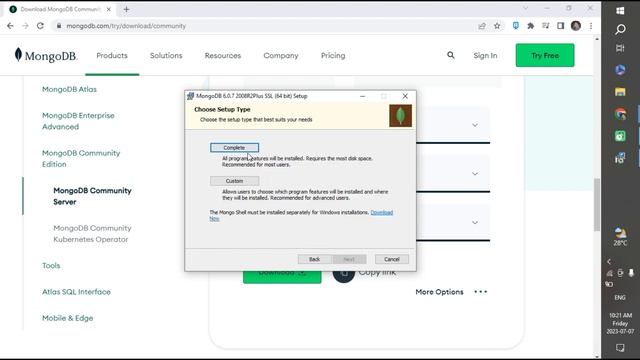
Task: Open File Explorer from the taskbar
Action: click(x=620, y=92)
